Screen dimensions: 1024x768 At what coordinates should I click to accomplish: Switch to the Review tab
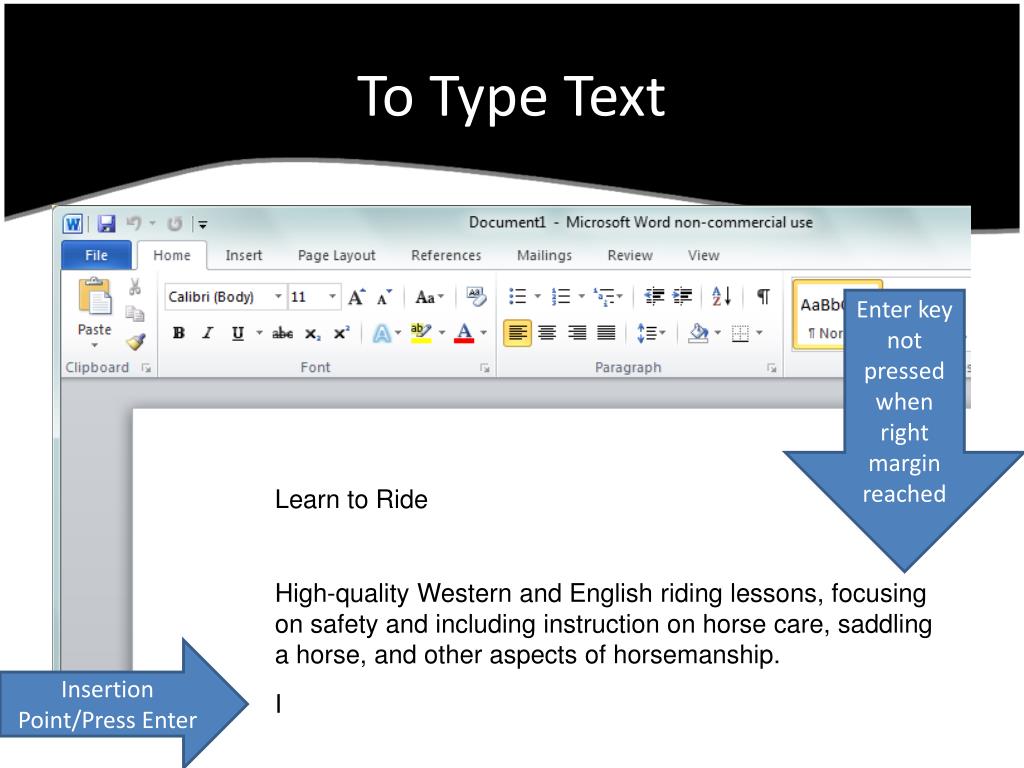630,255
